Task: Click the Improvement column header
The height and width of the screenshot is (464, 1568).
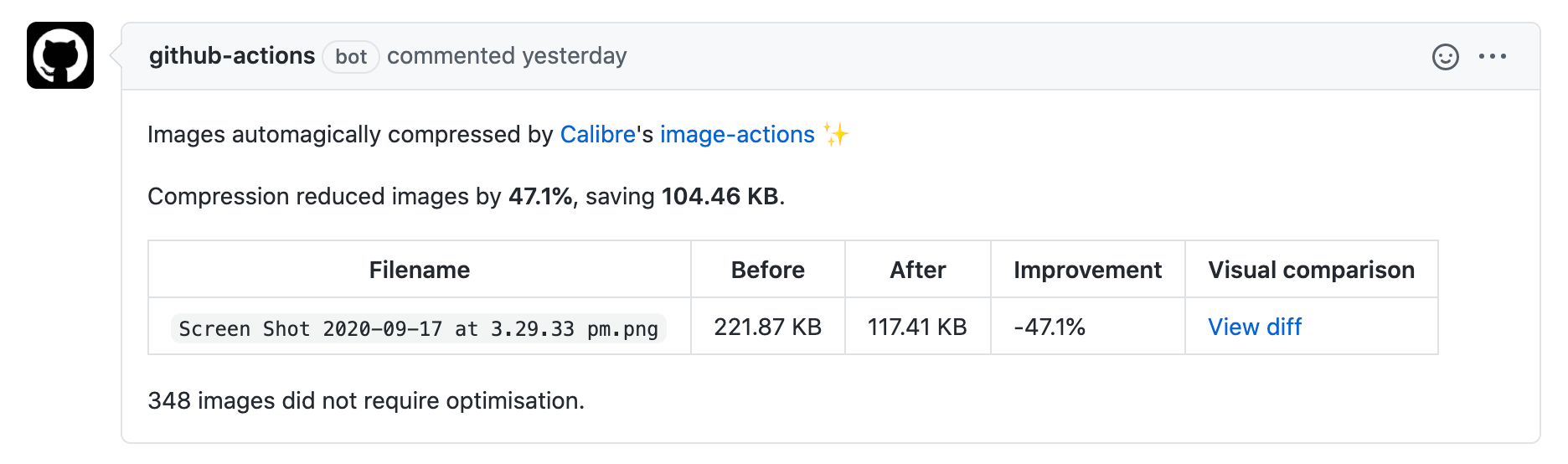Action: [x=1087, y=270]
